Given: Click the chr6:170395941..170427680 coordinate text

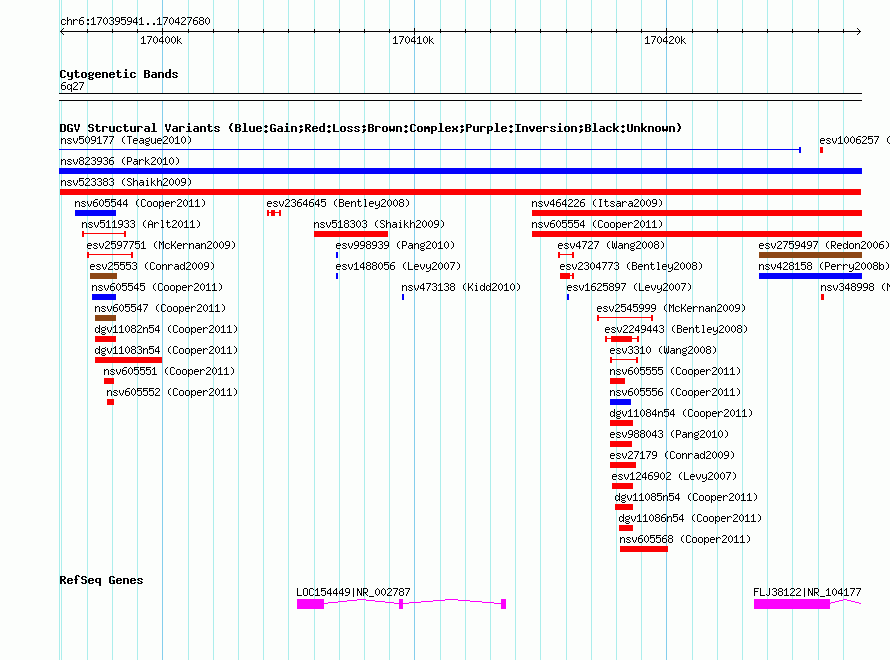Looking at the screenshot, I should click(x=135, y=21).
